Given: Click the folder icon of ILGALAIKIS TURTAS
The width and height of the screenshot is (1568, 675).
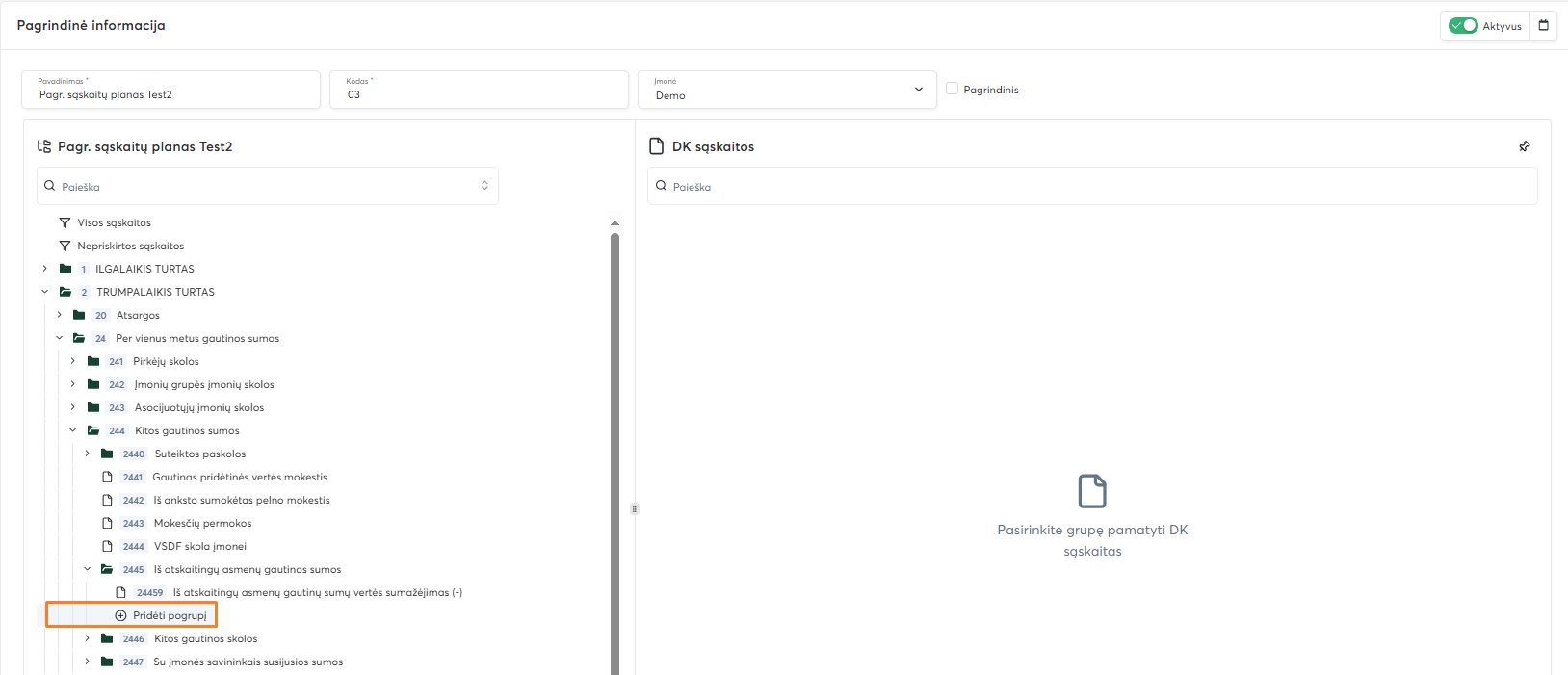Looking at the screenshot, I should click(x=65, y=269).
